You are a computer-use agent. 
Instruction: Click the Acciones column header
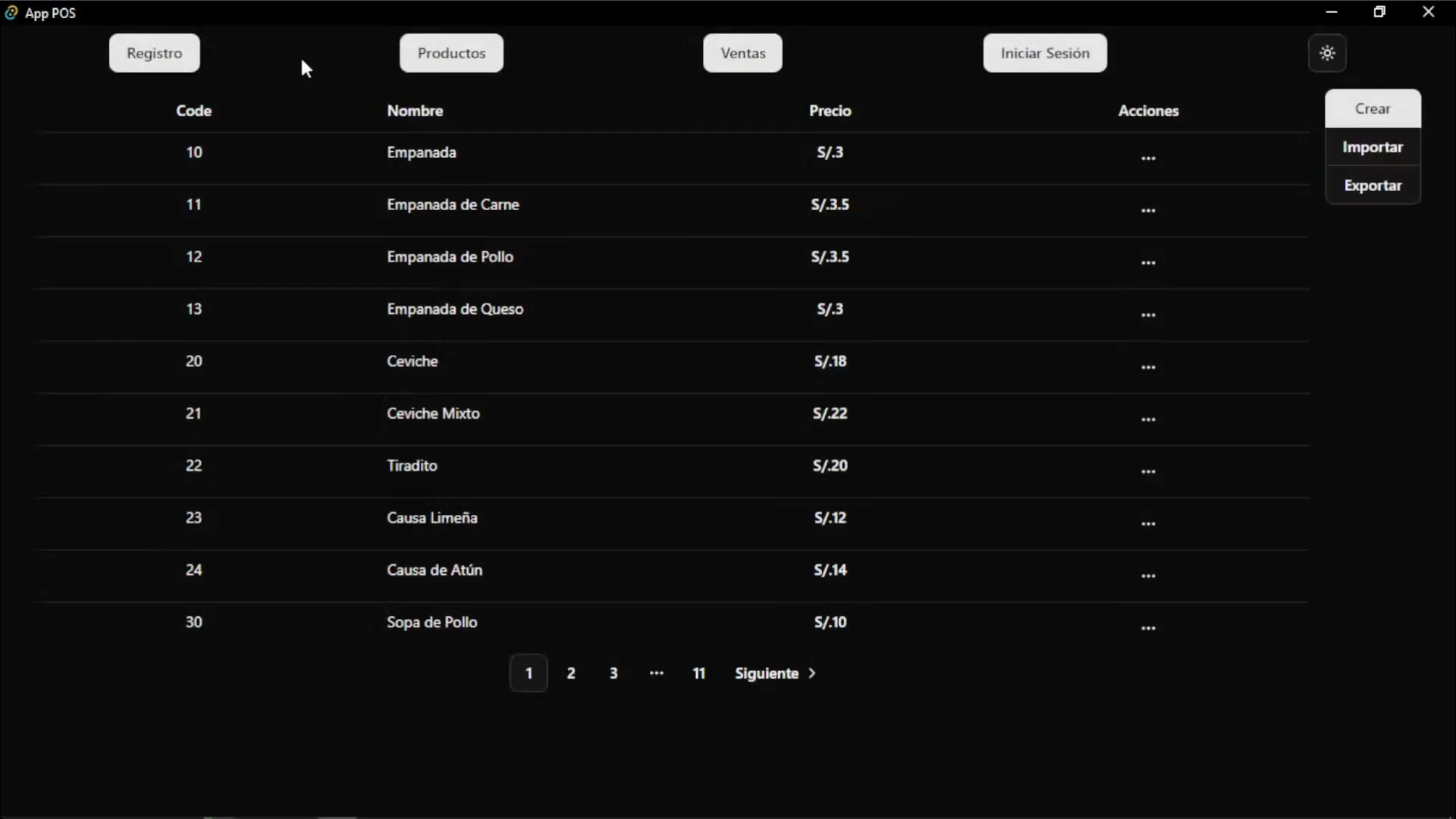pyautogui.click(x=1148, y=111)
